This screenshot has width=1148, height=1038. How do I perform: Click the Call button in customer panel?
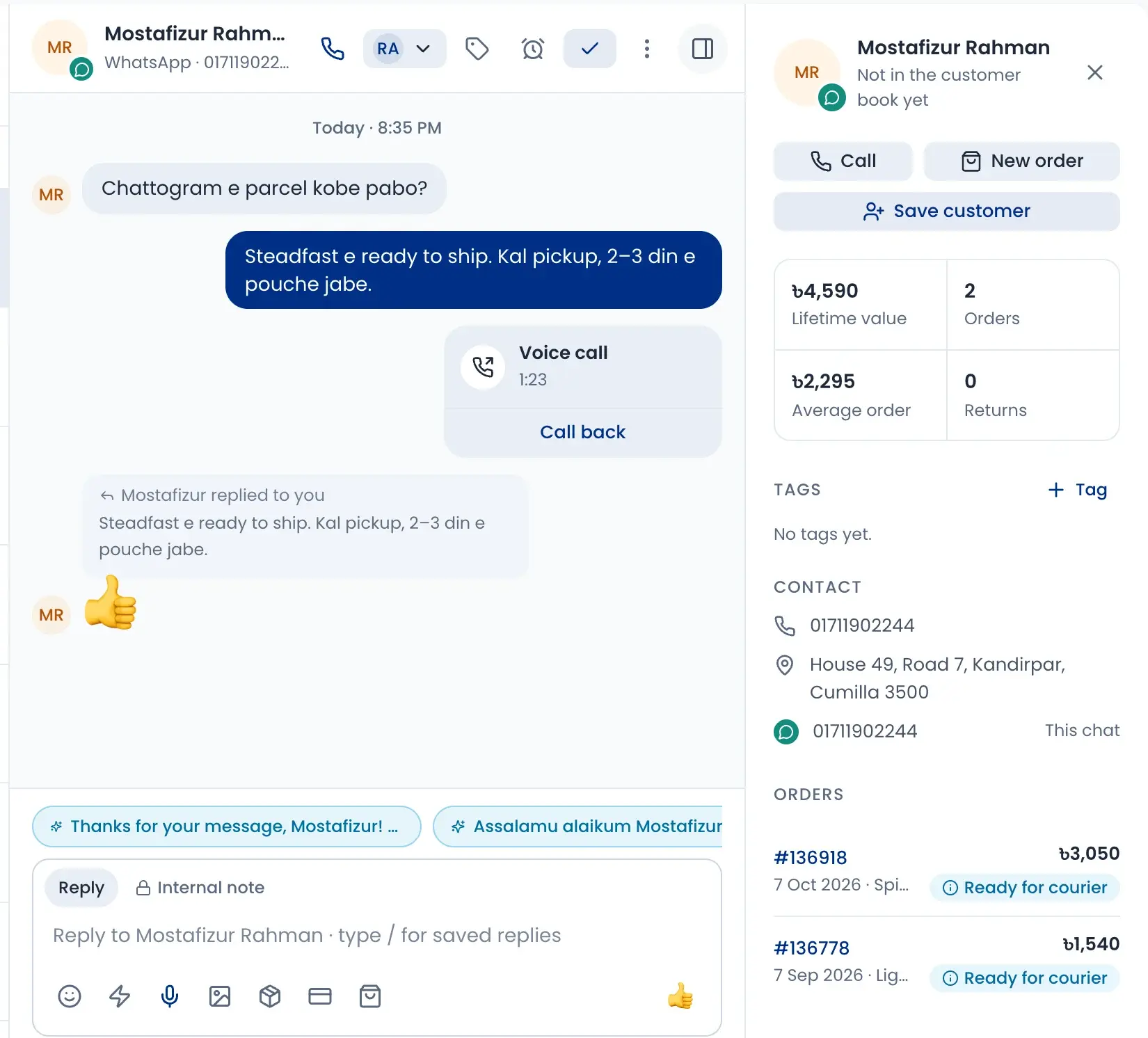(x=843, y=161)
